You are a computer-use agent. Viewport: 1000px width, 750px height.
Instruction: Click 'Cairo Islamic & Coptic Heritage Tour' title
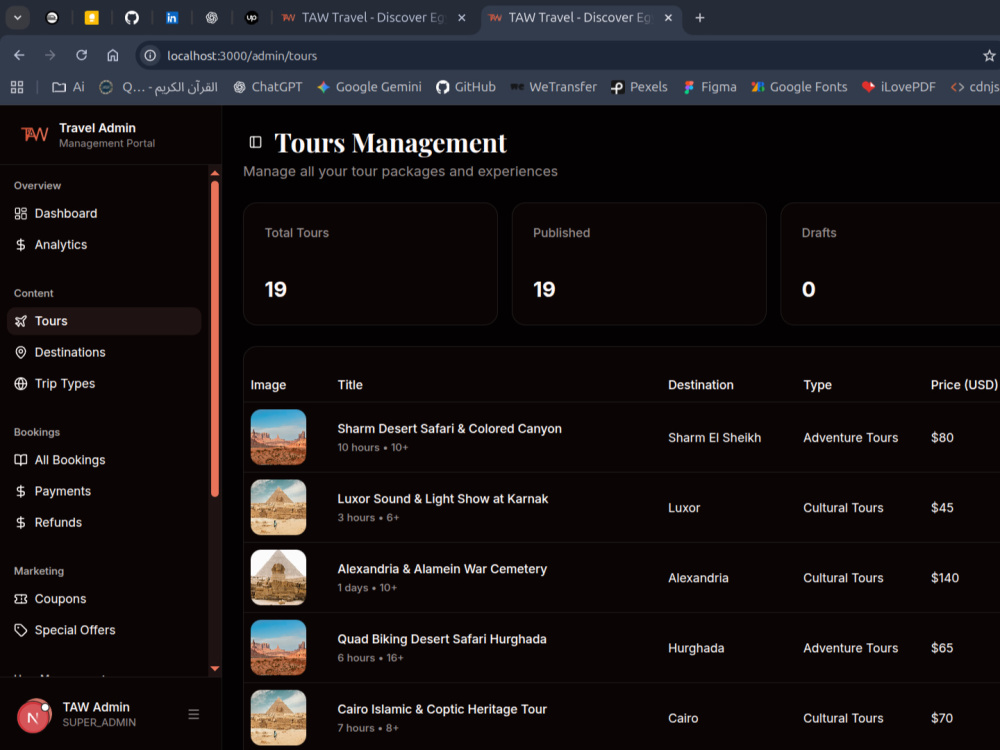point(442,709)
